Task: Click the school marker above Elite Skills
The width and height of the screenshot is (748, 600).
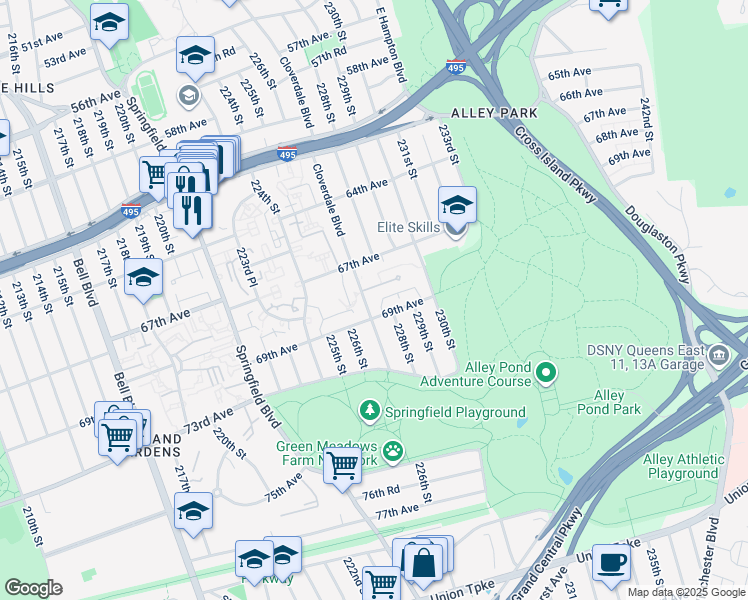Action: pos(457,205)
